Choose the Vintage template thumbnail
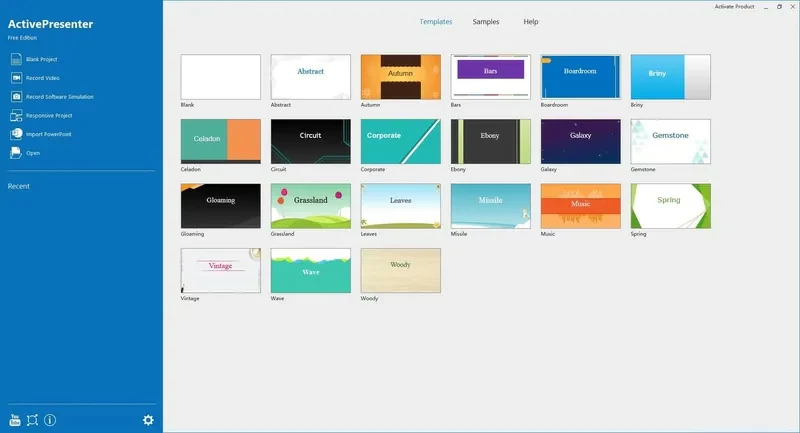This screenshot has height=433, width=800. coord(220,271)
